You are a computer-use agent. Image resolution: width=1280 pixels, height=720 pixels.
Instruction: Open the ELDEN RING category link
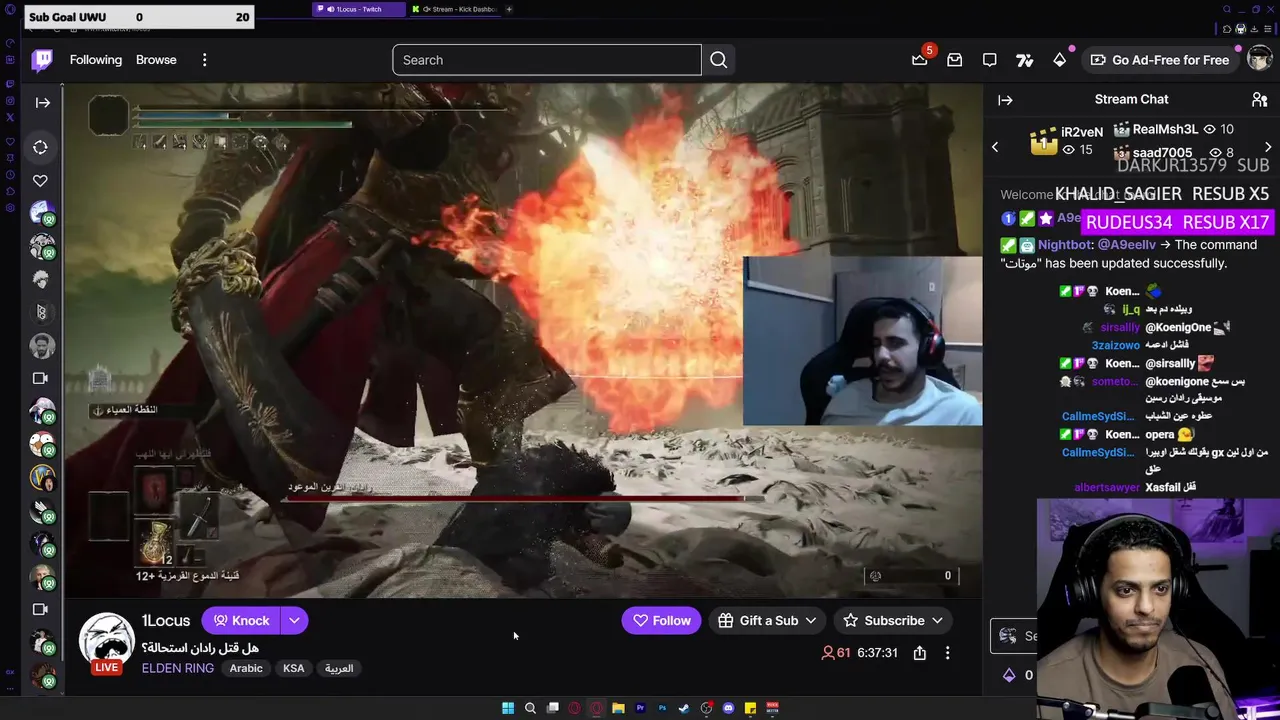click(x=177, y=668)
